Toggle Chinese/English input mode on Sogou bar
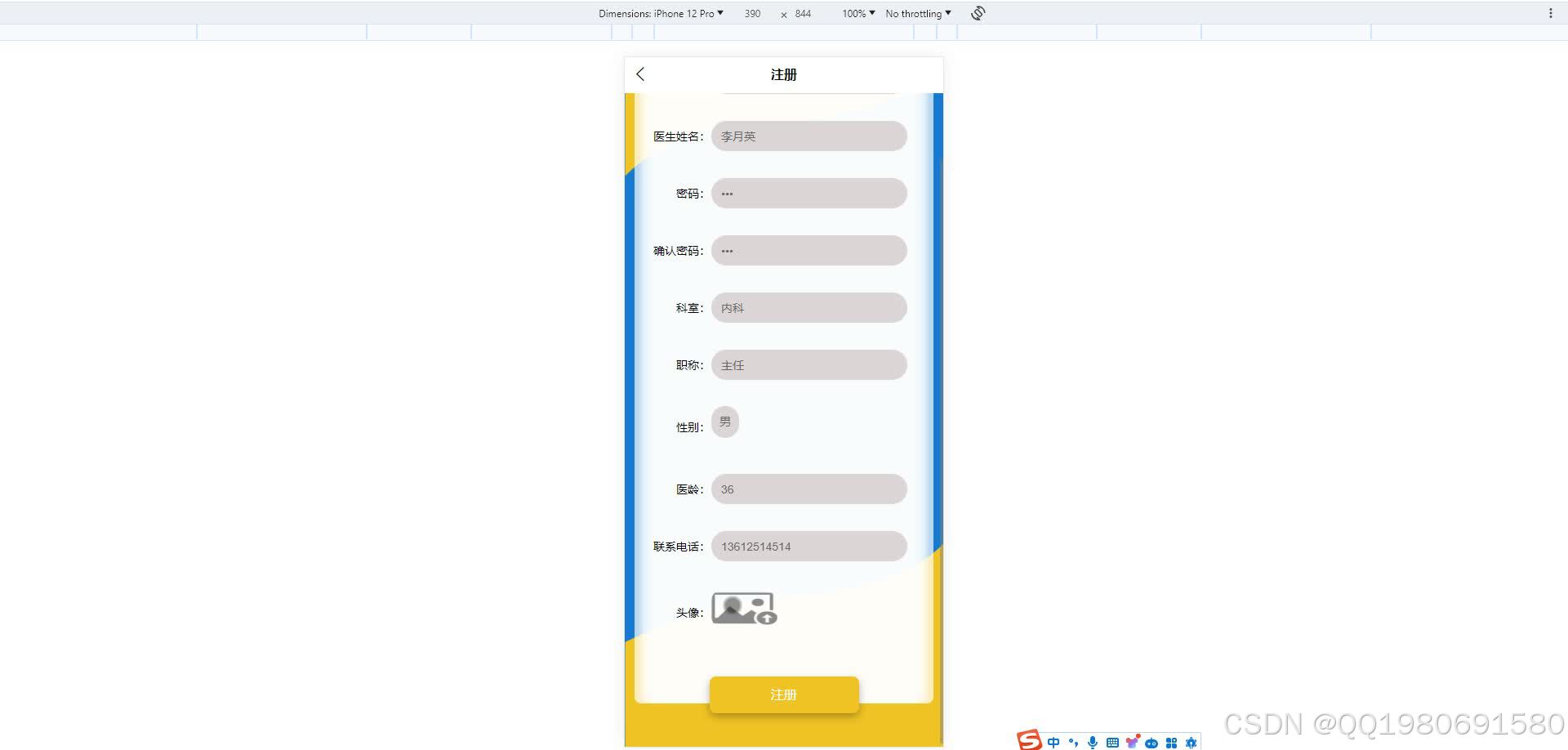Viewport: 1568px width, 750px height. [1053, 742]
